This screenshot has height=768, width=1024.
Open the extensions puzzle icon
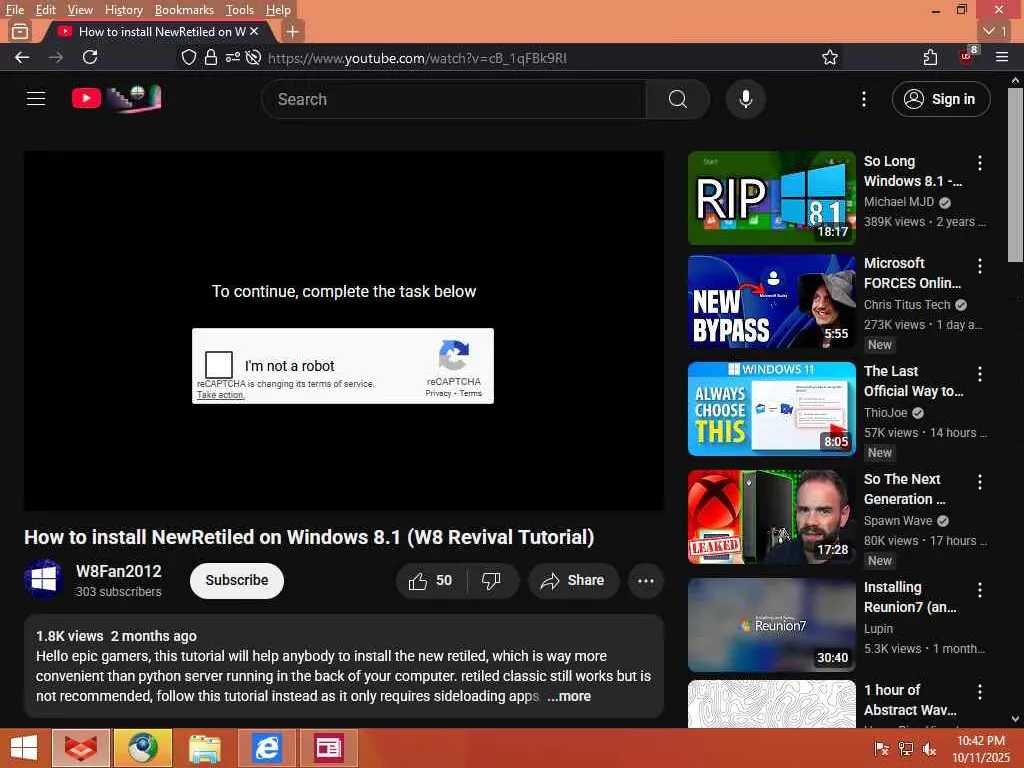pyautogui.click(x=931, y=57)
